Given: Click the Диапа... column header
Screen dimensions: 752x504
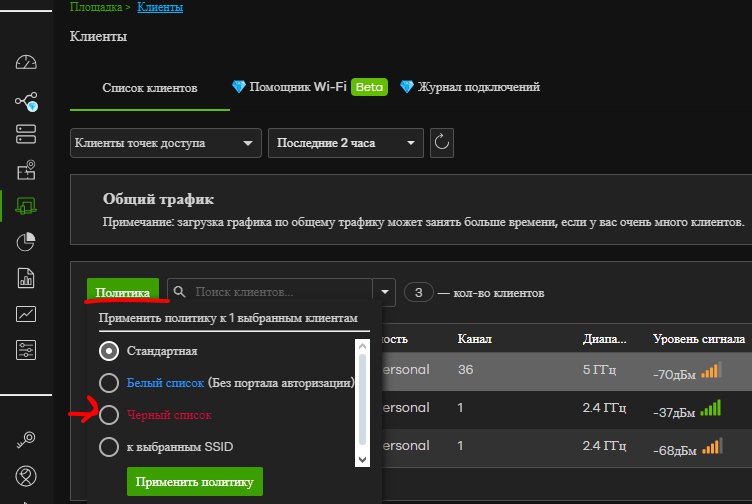Looking at the screenshot, I should coord(604,339).
